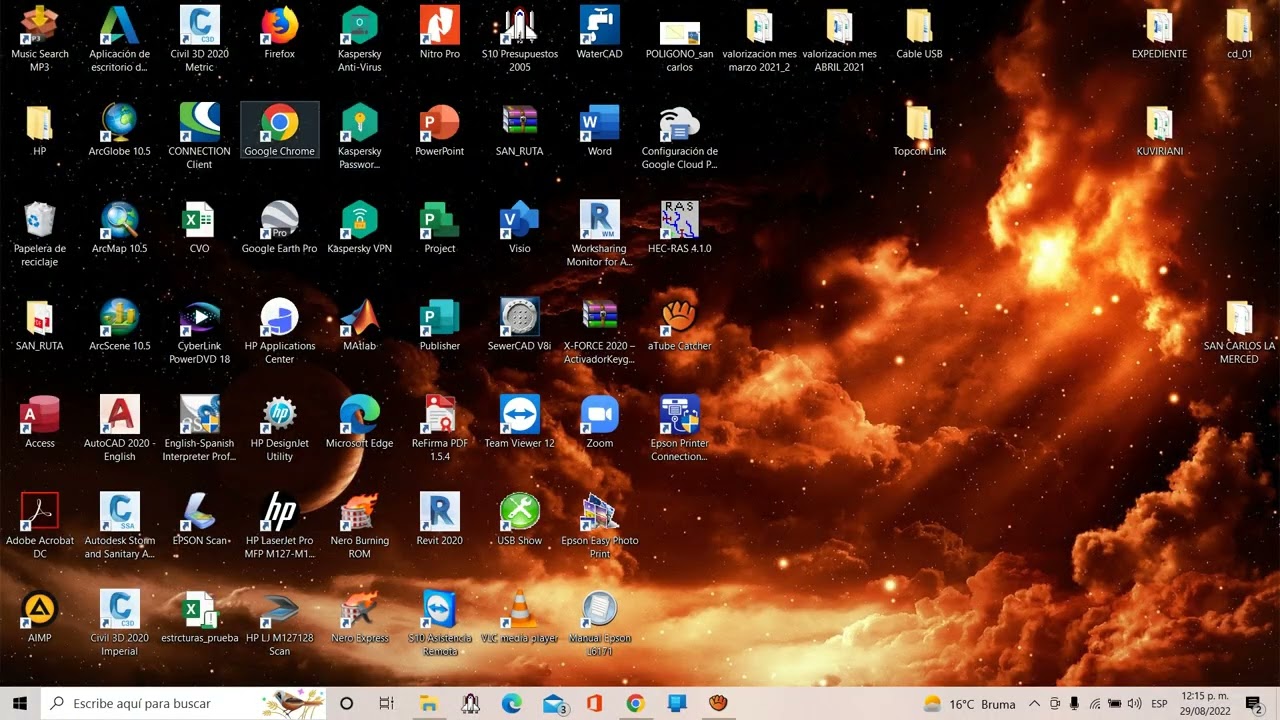1280x720 pixels.
Task: Open the Cable USB folder
Action: pyautogui.click(x=920, y=33)
